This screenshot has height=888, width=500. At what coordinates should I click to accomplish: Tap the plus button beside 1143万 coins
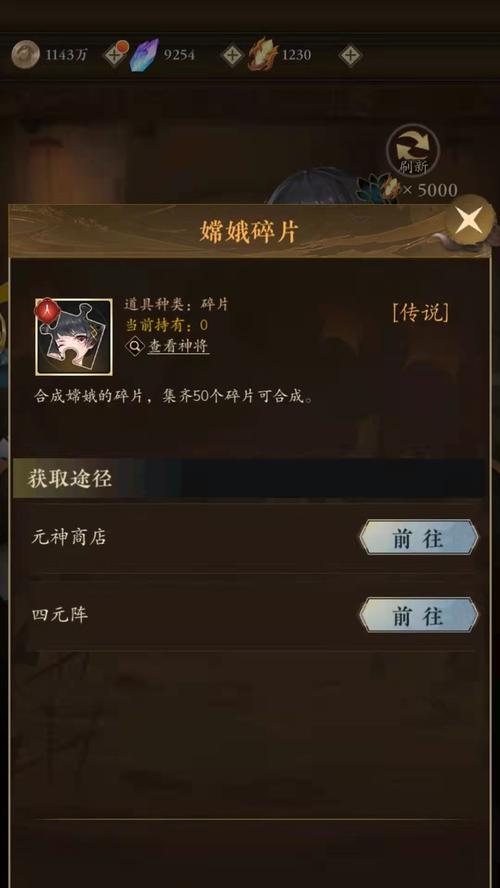click(114, 56)
